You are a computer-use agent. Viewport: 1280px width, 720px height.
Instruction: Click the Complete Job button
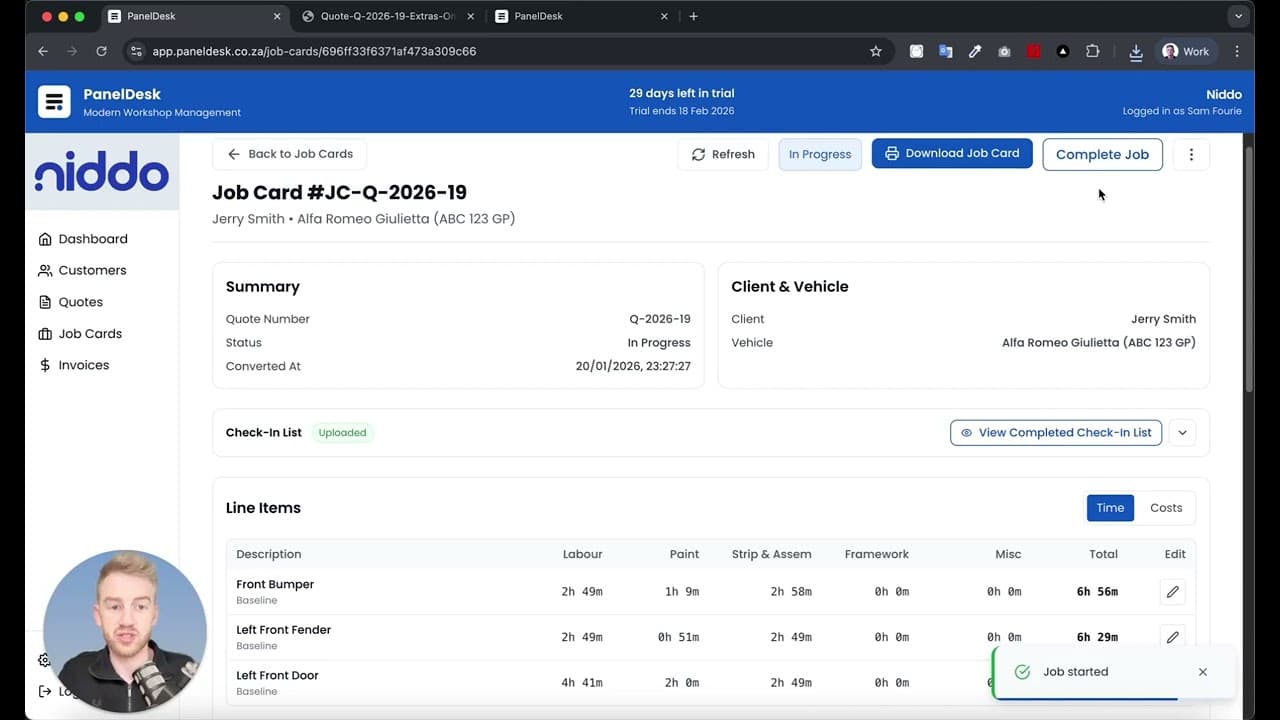click(x=1102, y=154)
